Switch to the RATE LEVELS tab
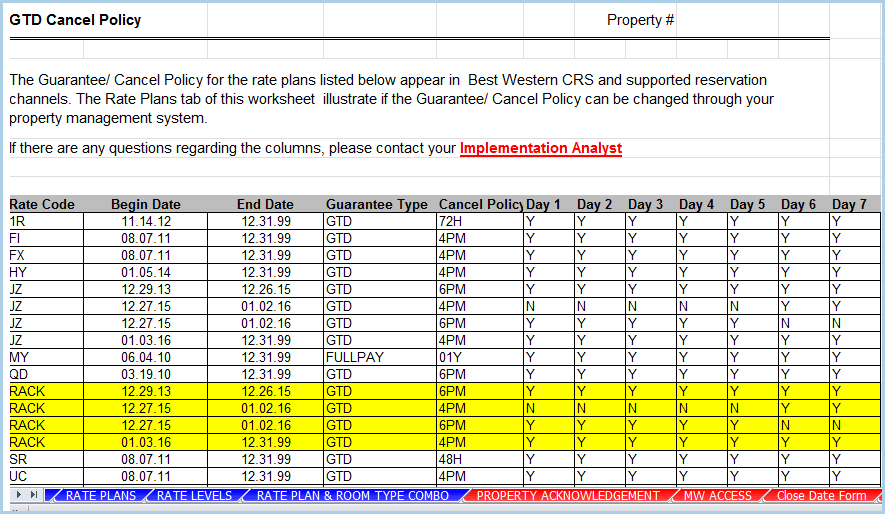885x514 pixels. pos(194,496)
